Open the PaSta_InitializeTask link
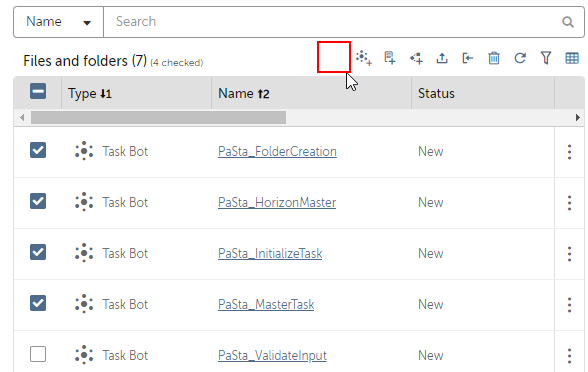This screenshot has width=588, height=372. click(x=270, y=254)
